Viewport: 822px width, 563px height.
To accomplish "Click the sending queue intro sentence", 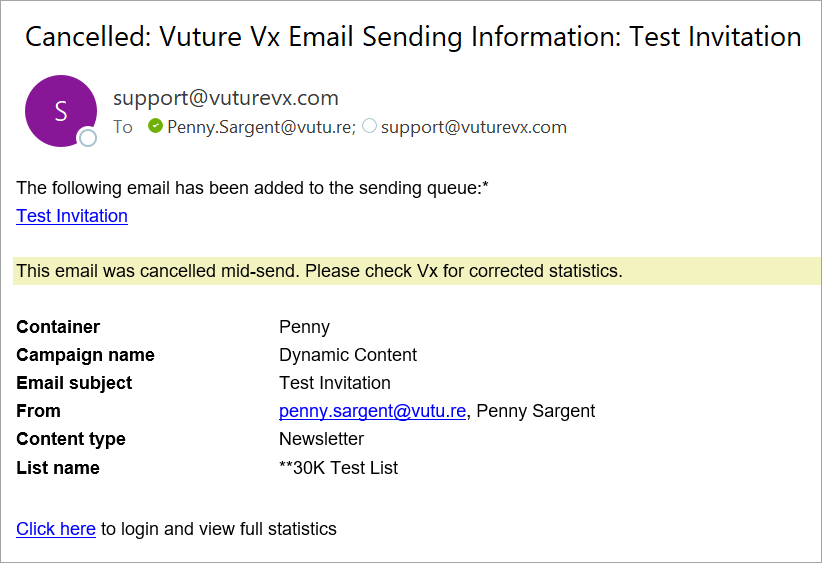I will point(252,188).
